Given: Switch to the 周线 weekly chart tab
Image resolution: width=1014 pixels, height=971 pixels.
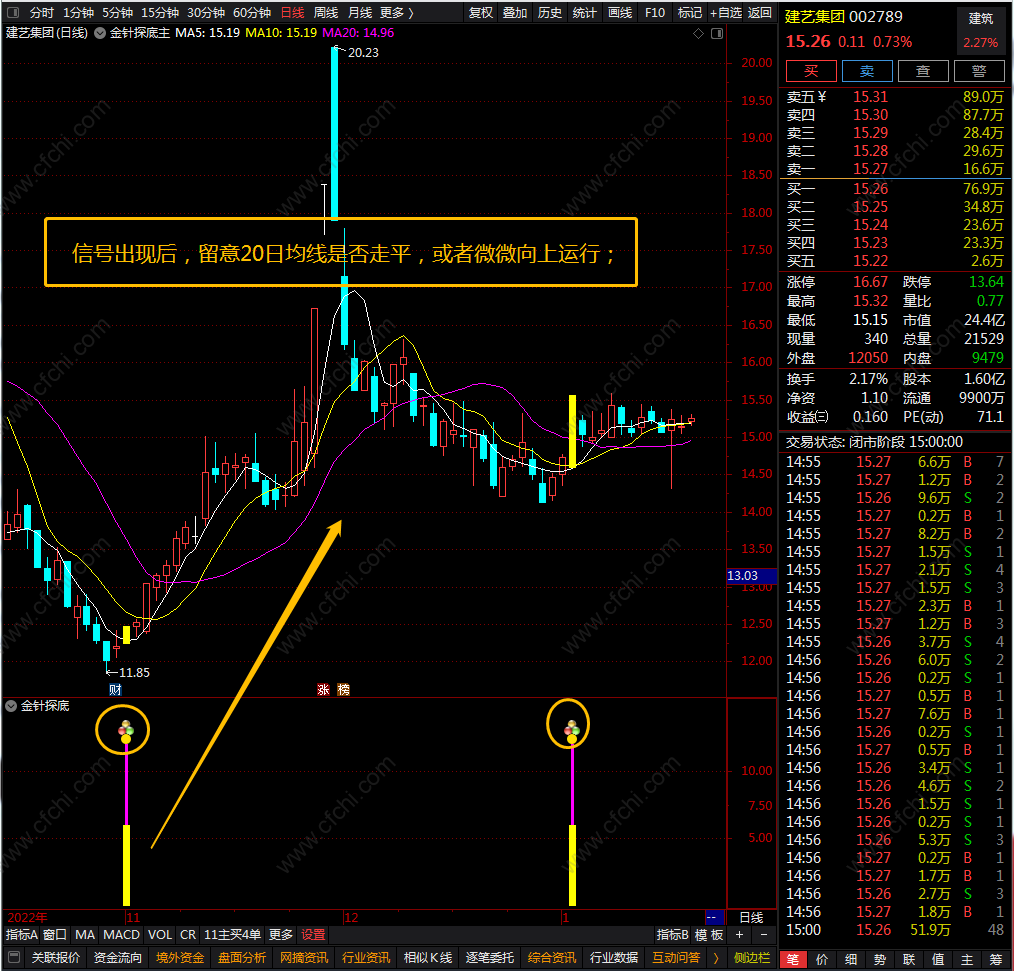Looking at the screenshot, I should [x=326, y=12].
